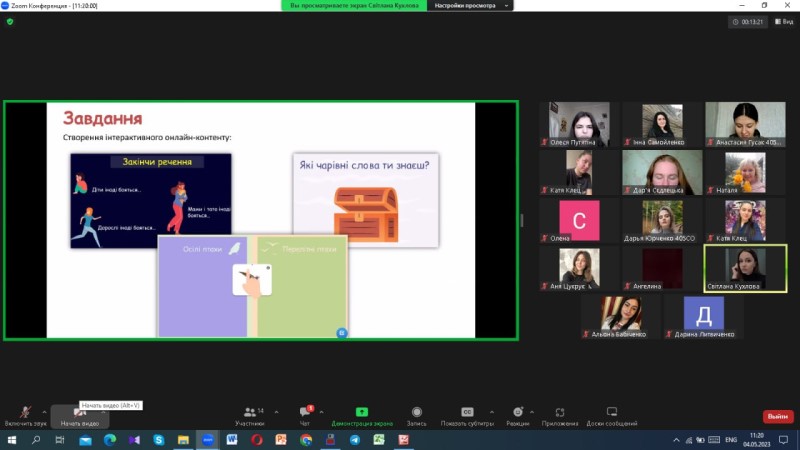Select Наталя video thumbnail
This screenshot has width=800, height=450.
click(745, 172)
